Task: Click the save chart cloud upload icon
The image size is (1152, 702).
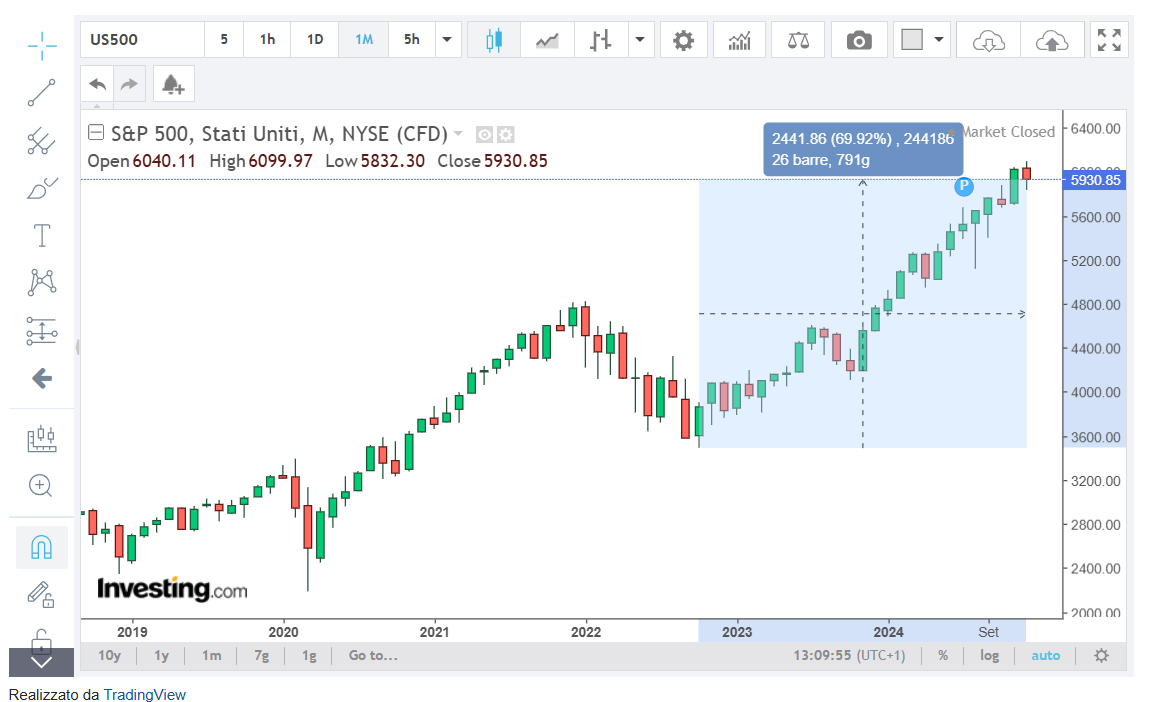Action: [1051, 40]
